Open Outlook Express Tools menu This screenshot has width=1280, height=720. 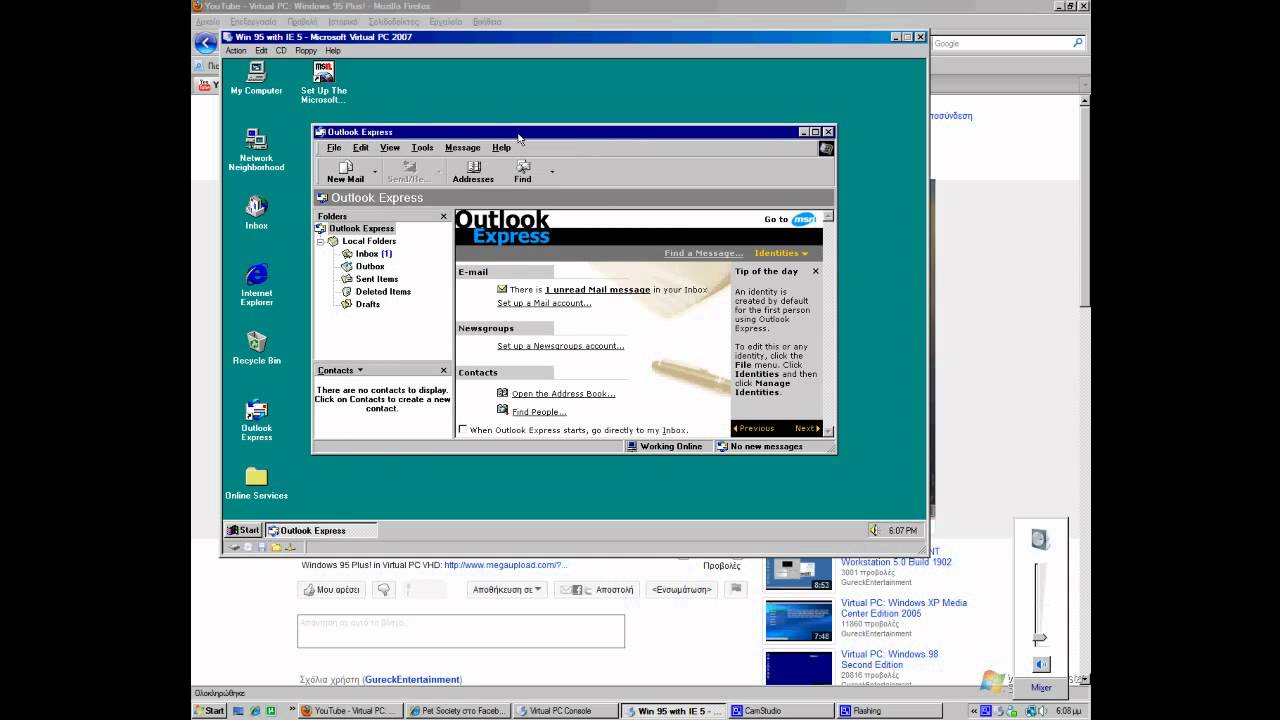(422, 147)
